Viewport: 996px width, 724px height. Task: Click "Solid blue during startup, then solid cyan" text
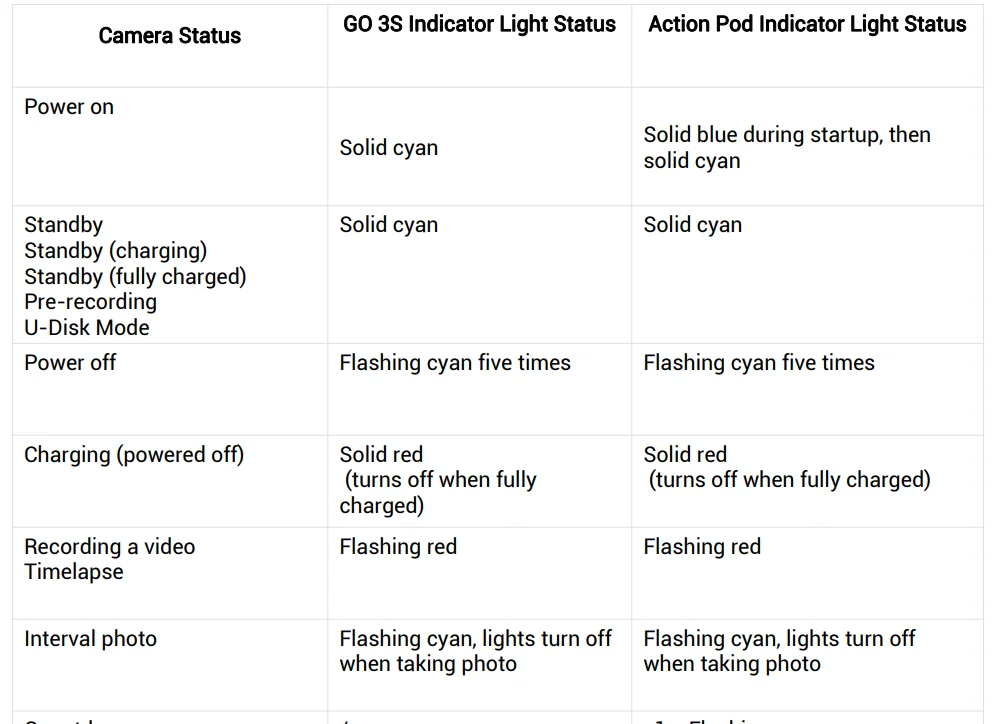(786, 148)
